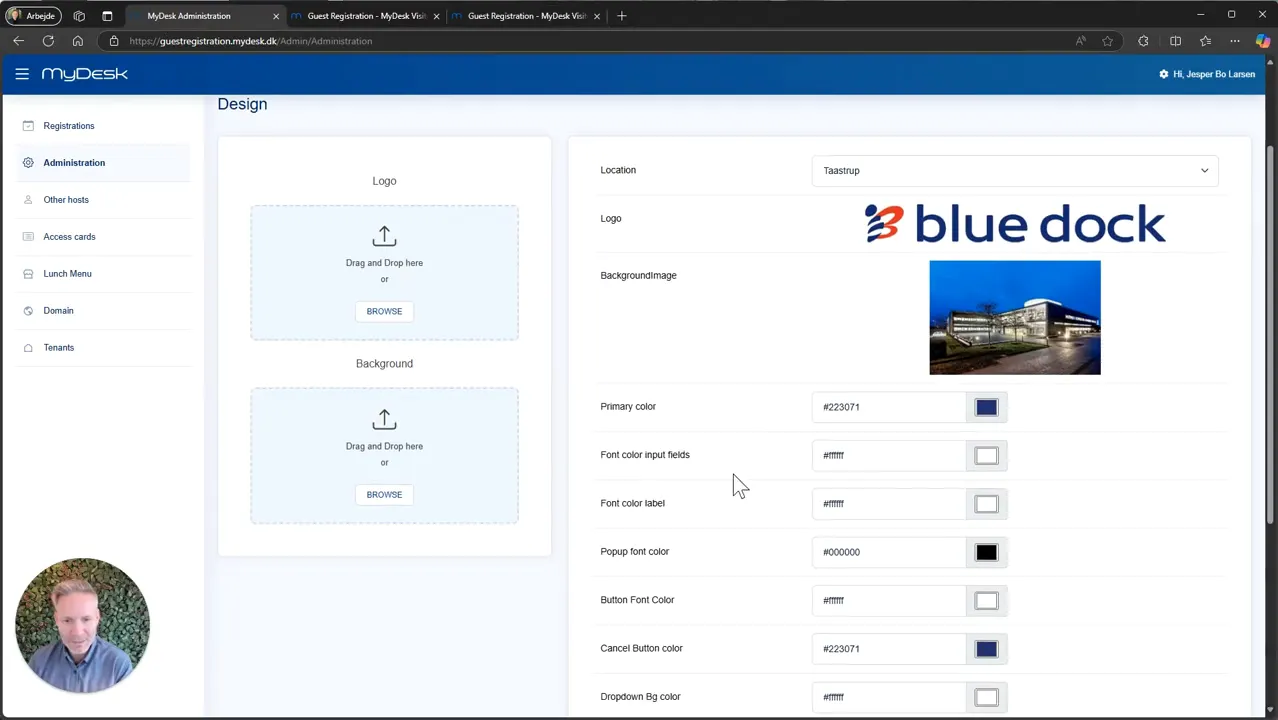The height and width of the screenshot is (720, 1278).
Task: Click BROWSE under the Logo upload area
Action: point(384,311)
